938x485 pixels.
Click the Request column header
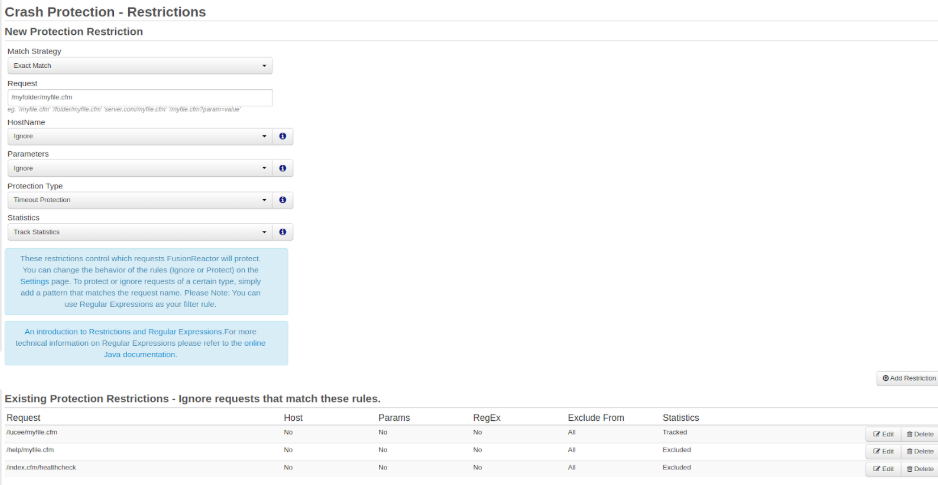click(x=23, y=417)
